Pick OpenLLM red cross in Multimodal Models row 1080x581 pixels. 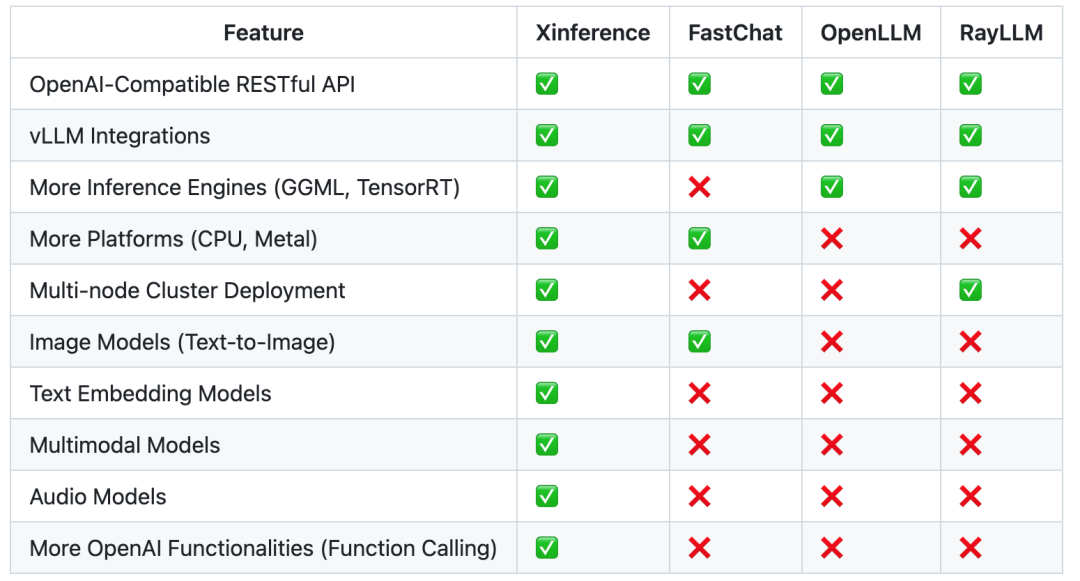(x=831, y=445)
